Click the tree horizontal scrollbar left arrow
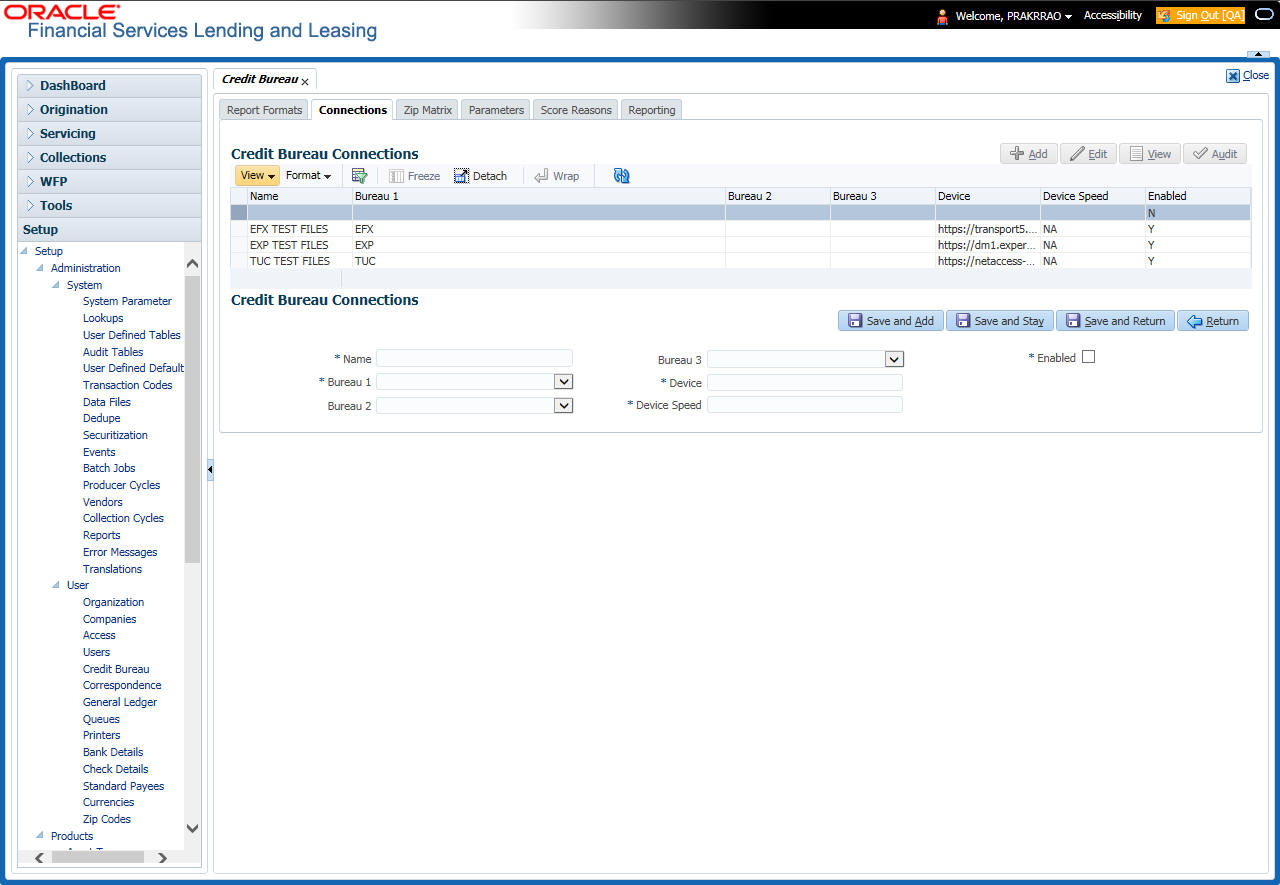Viewport: 1280px width, 885px height. [40, 858]
